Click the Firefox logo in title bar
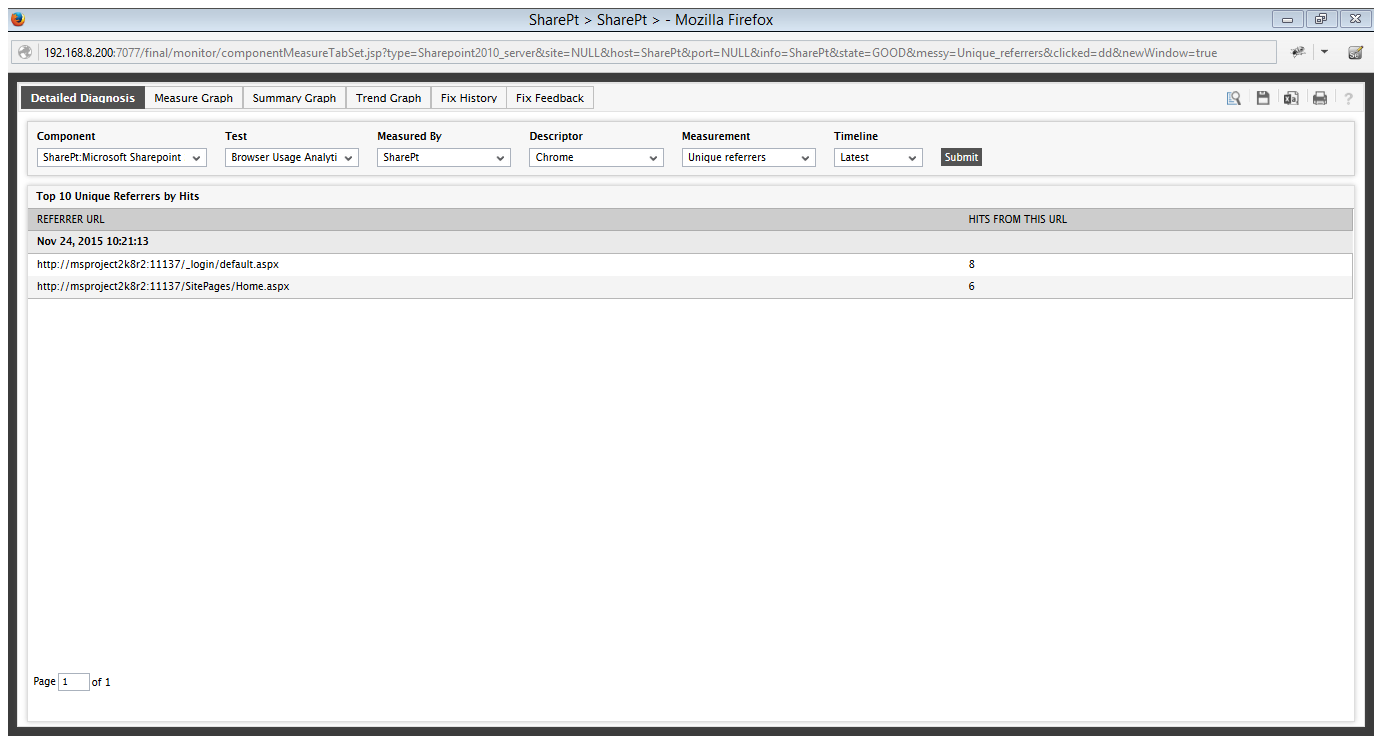The image size is (1382, 744). pos(17,19)
